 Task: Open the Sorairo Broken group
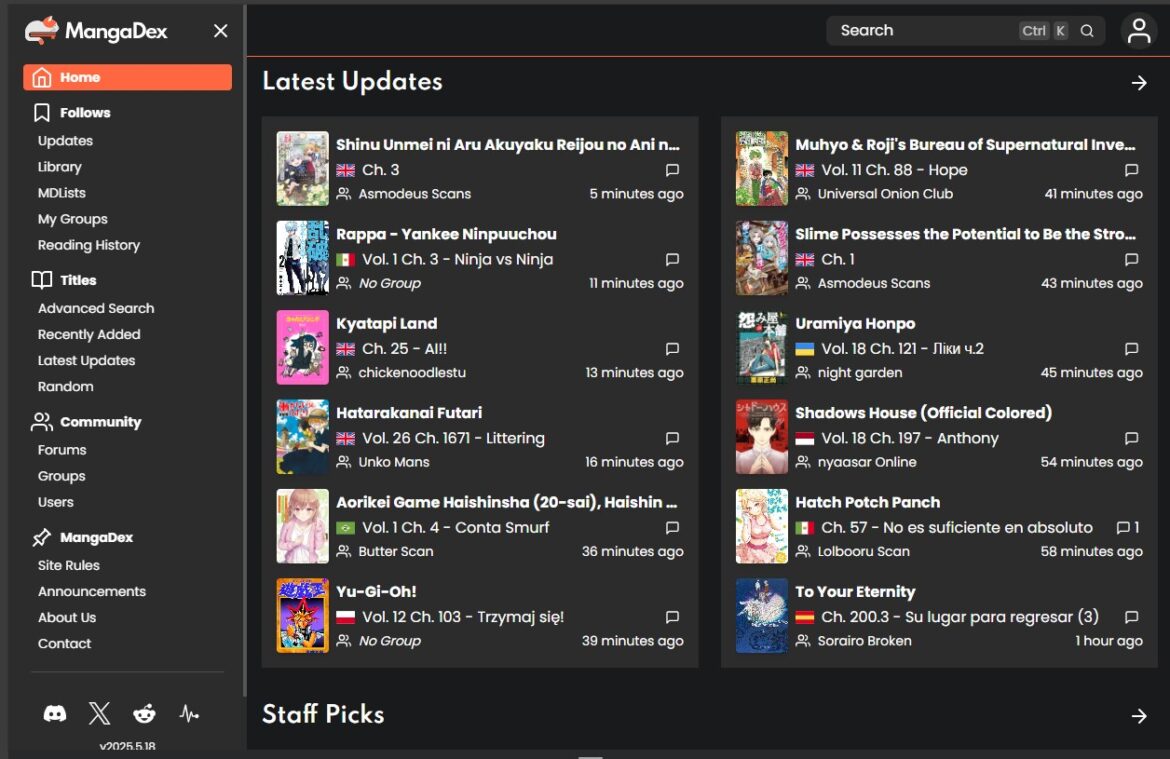(x=864, y=641)
